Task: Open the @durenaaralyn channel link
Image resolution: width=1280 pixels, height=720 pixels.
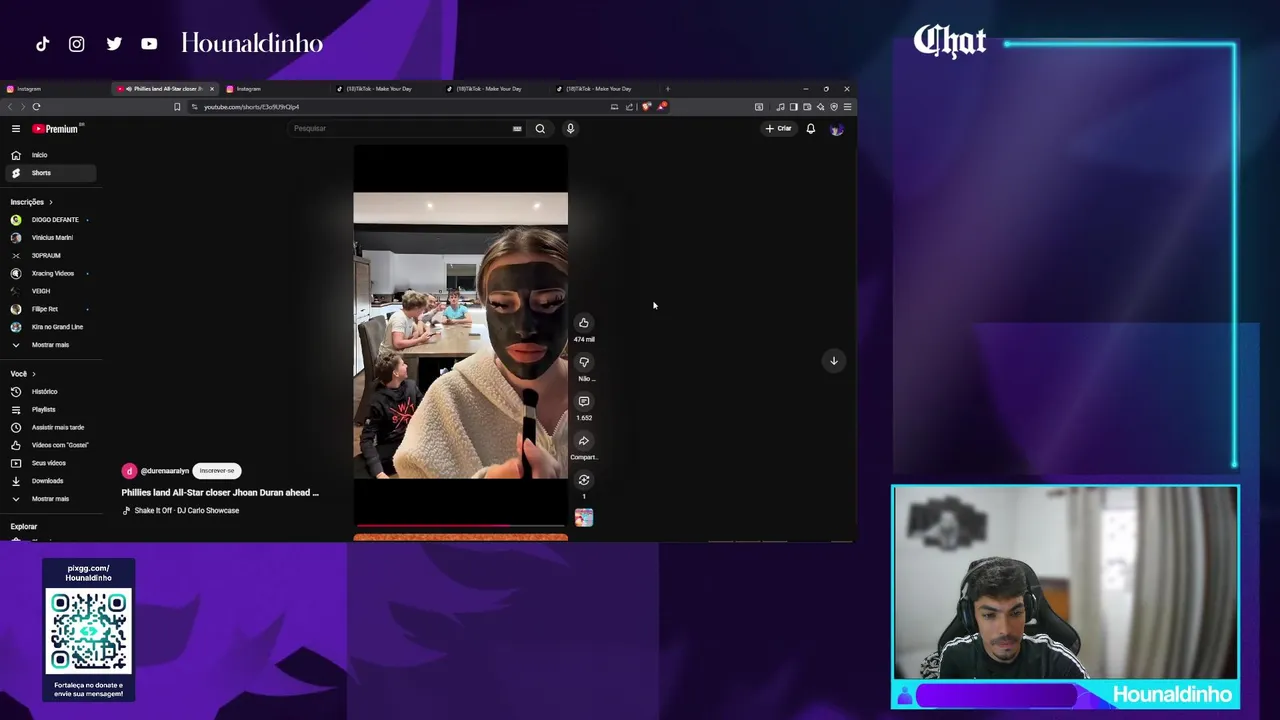Action: (165, 471)
